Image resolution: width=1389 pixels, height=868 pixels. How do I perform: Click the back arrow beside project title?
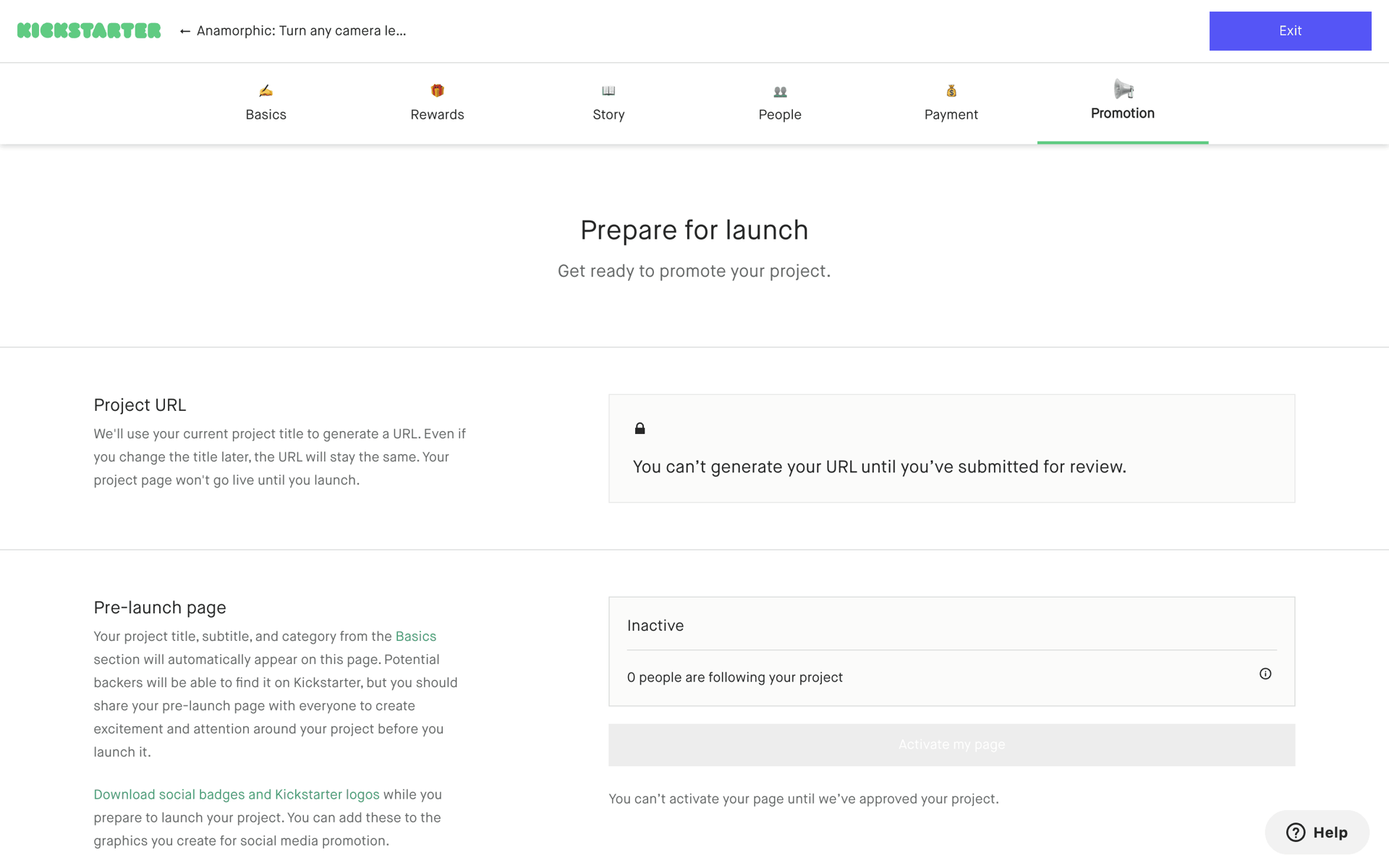tap(185, 31)
